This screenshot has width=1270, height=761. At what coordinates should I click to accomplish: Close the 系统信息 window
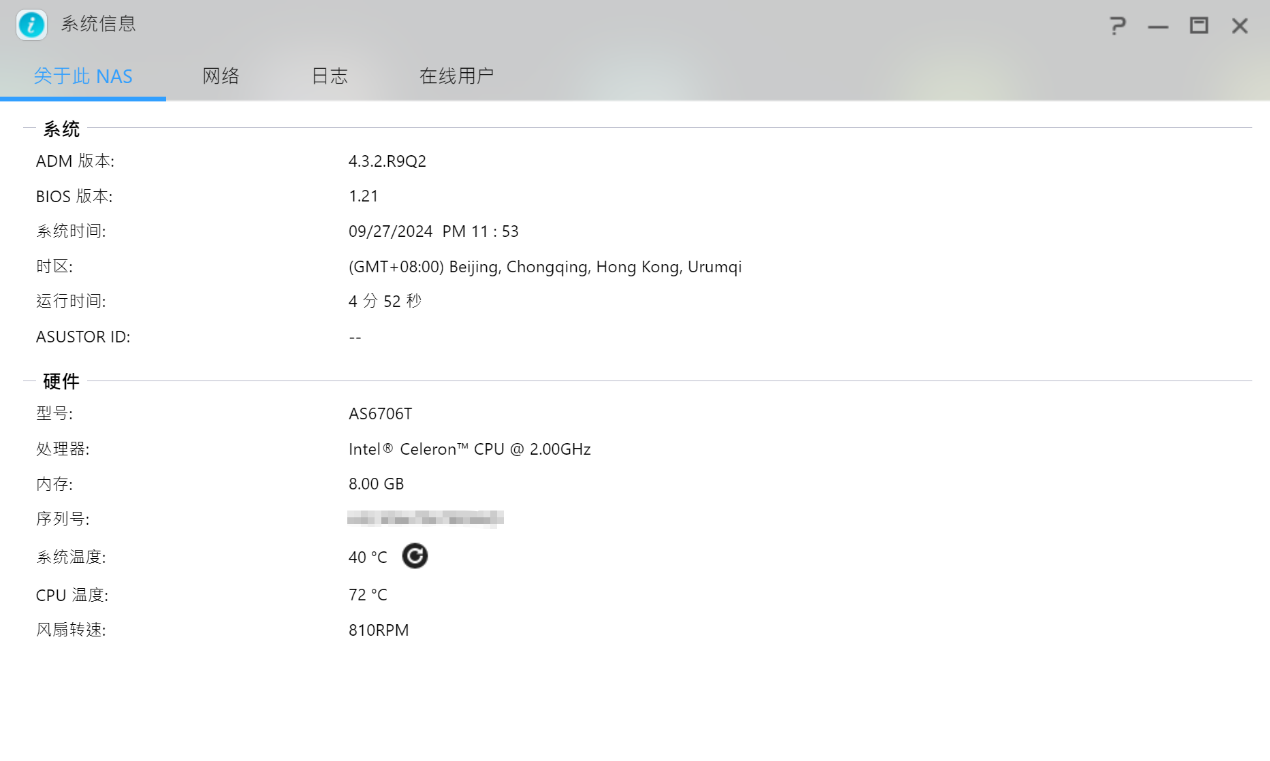[x=1240, y=26]
